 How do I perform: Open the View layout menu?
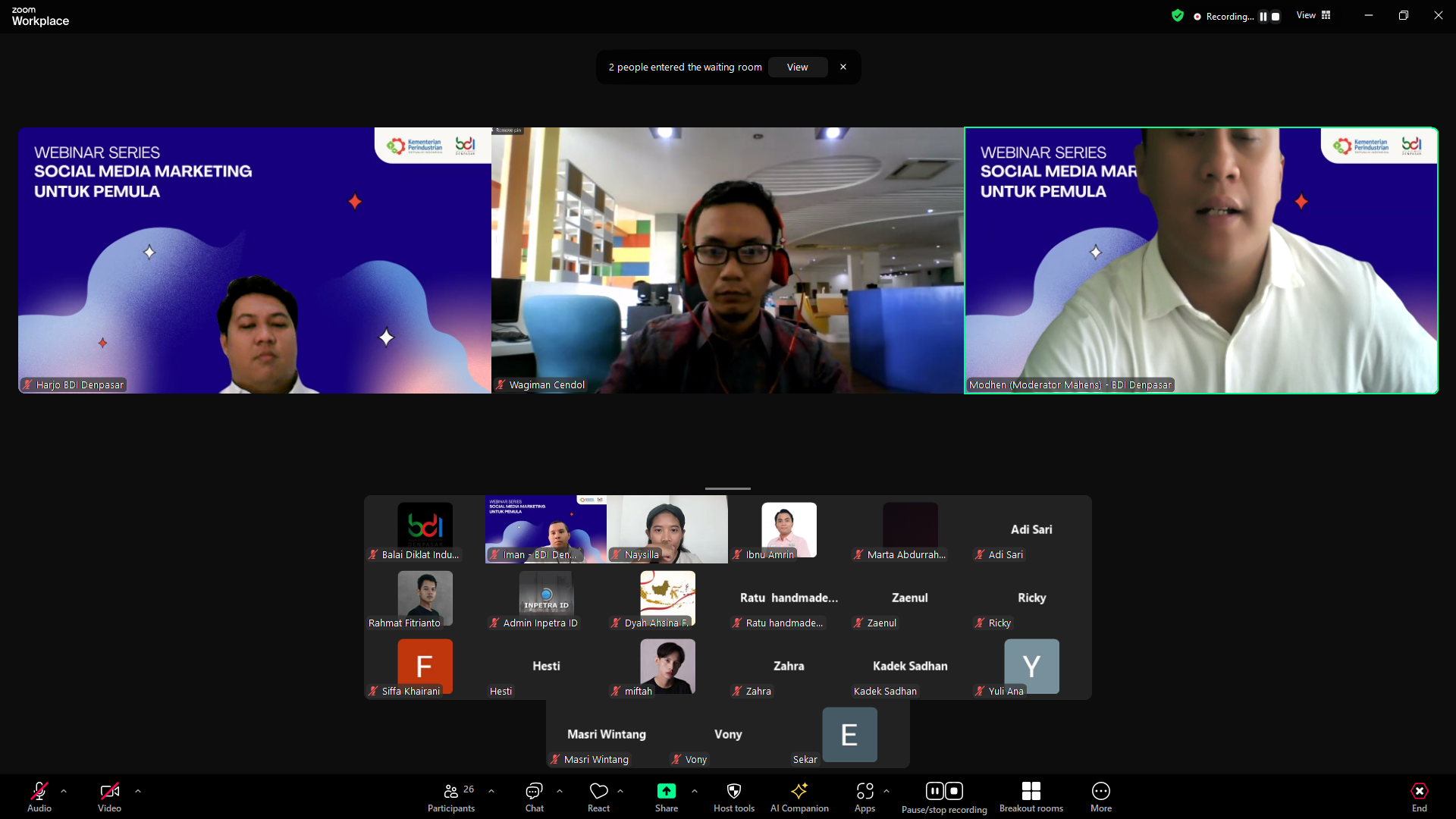(x=1313, y=15)
